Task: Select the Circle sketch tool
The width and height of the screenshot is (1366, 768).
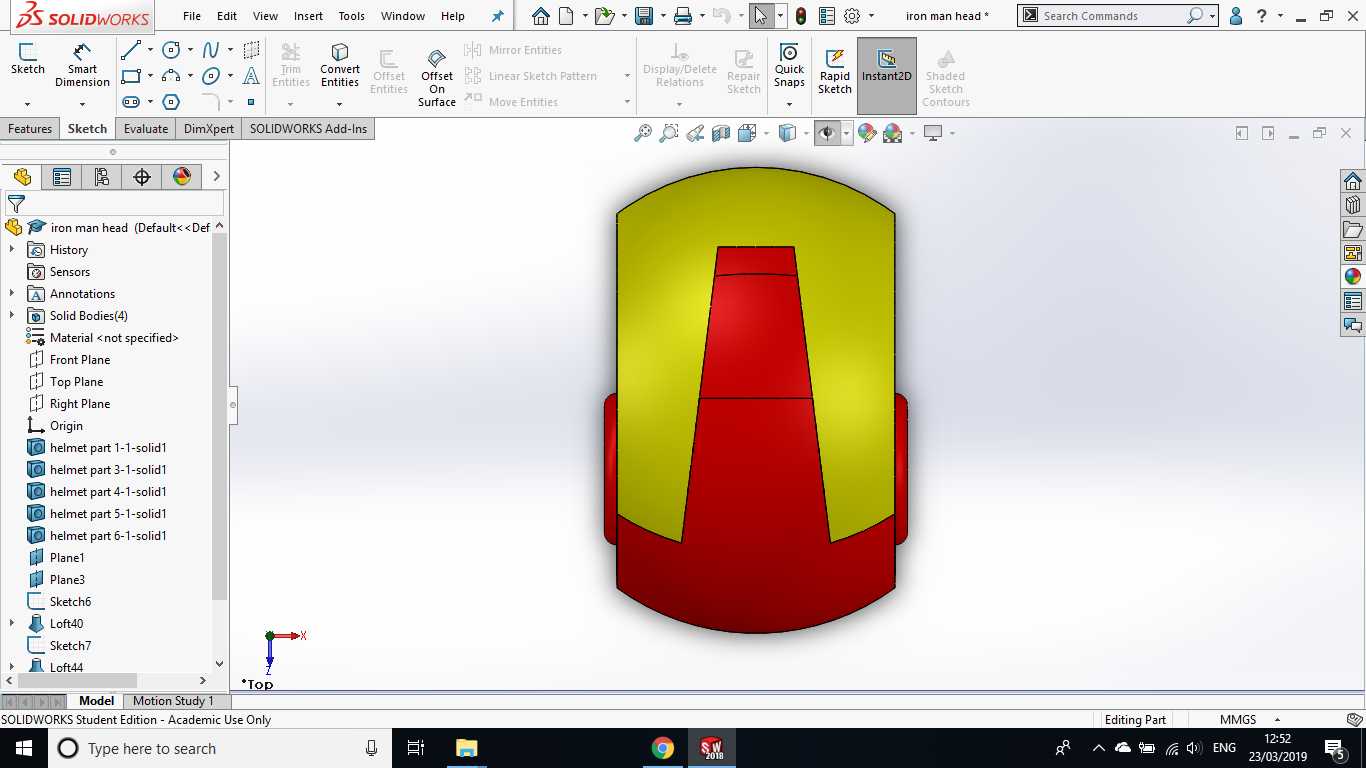Action: (171, 50)
